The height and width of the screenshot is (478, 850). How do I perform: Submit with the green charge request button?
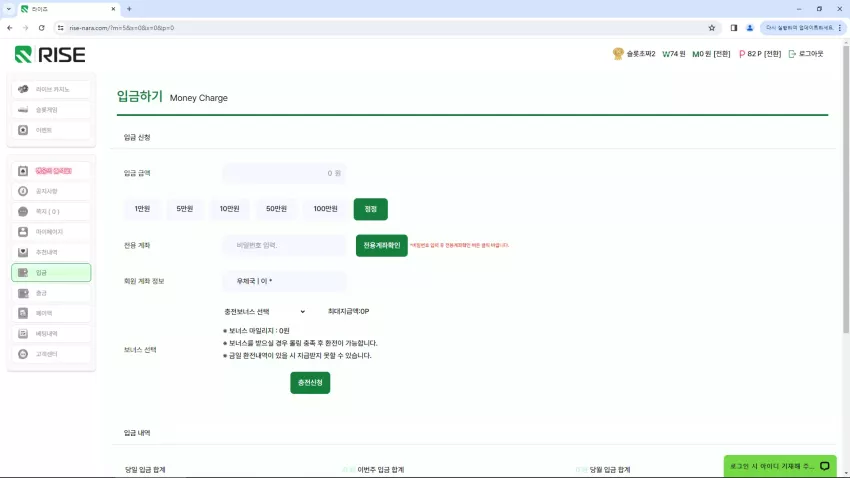coord(310,383)
